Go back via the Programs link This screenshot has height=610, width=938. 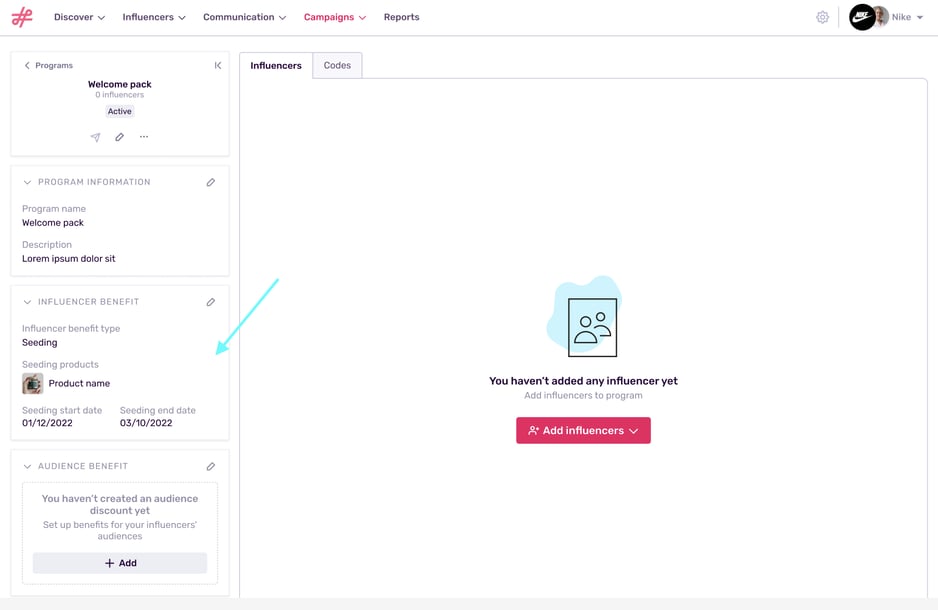point(47,65)
